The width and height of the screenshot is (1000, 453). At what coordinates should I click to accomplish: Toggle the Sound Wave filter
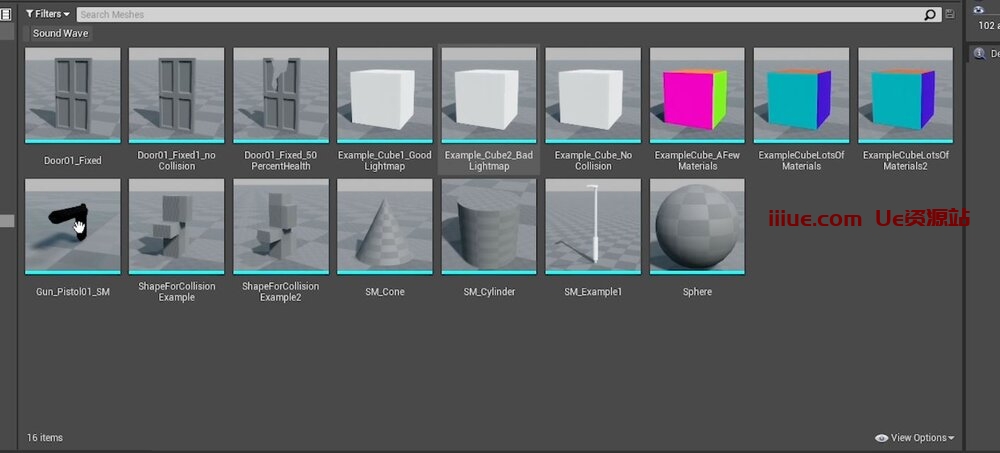click(60, 33)
